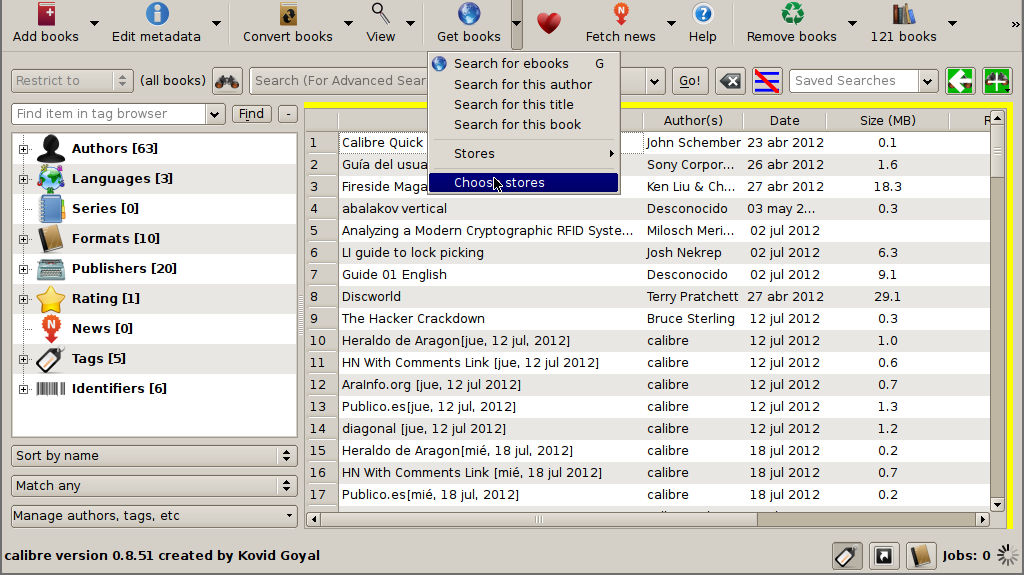The height and width of the screenshot is (575, 1024).
Task: Click the binoculars advanced search icon
Action: coord(227,81)
